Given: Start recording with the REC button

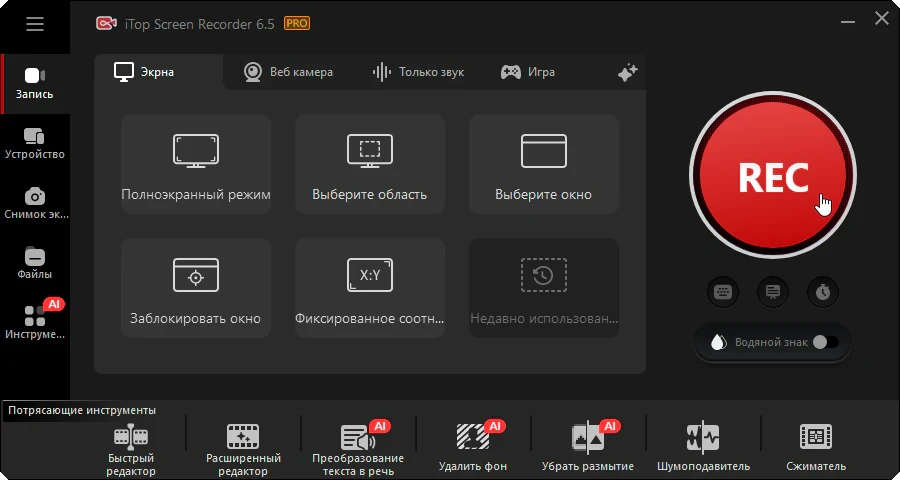Looking at the screenshot, I should point(773,176).
